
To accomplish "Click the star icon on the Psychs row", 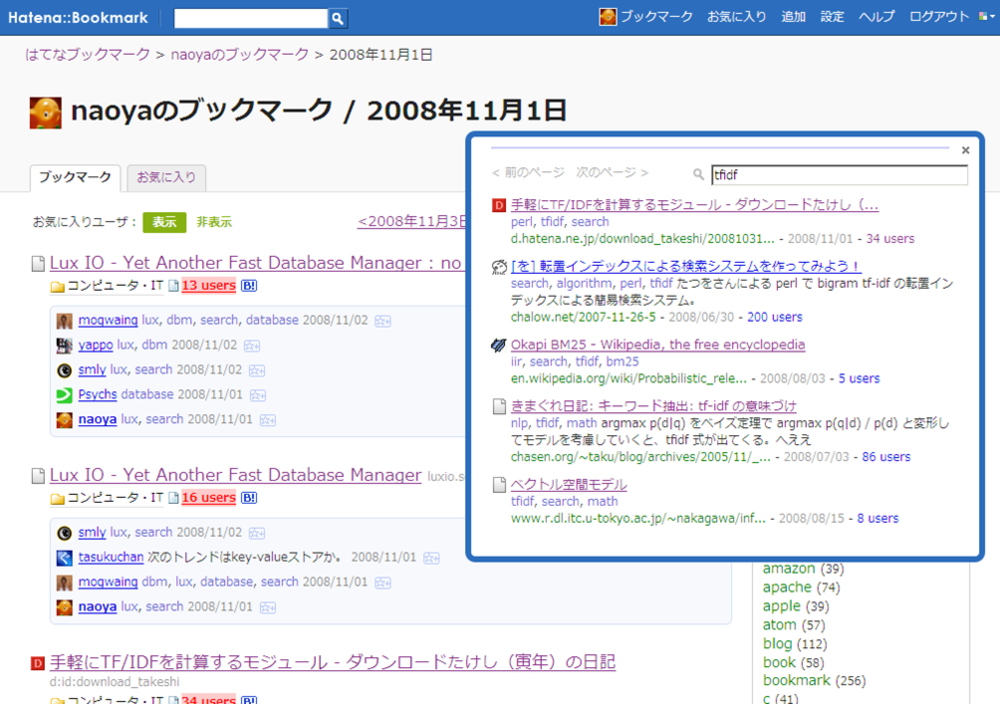I will tap(258, 396).
